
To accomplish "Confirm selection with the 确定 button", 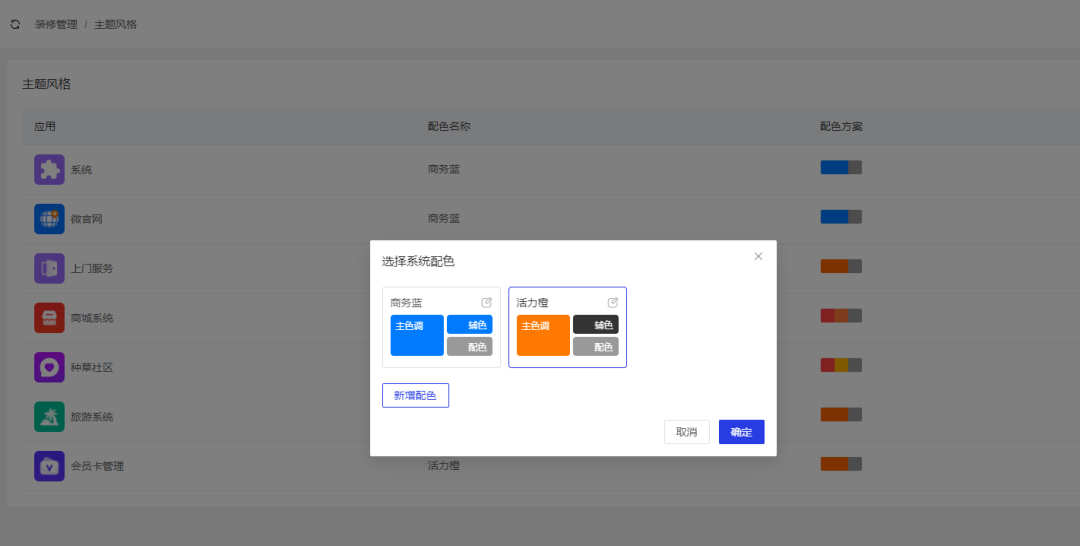I will (x=742, y=432).
